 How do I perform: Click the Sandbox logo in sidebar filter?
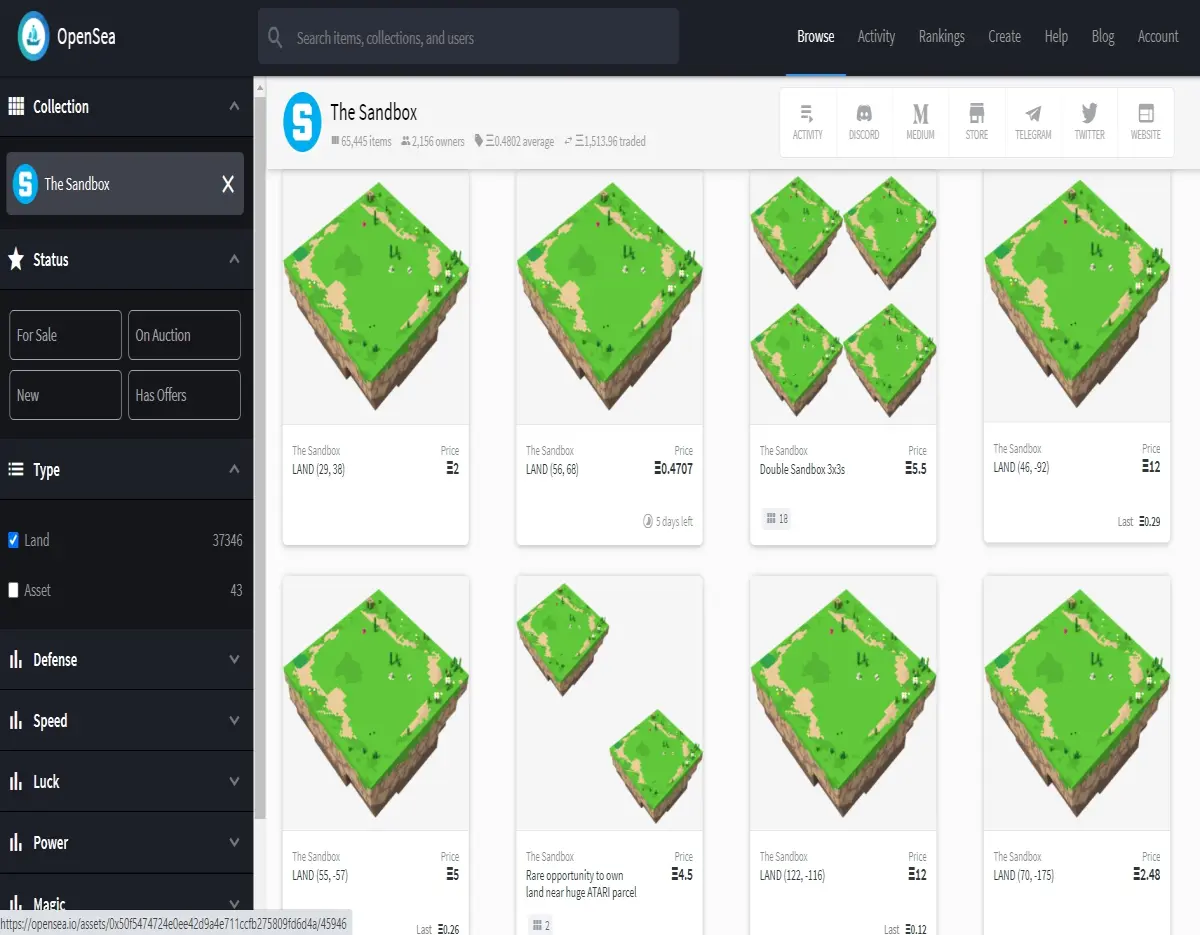coord(25,184)
